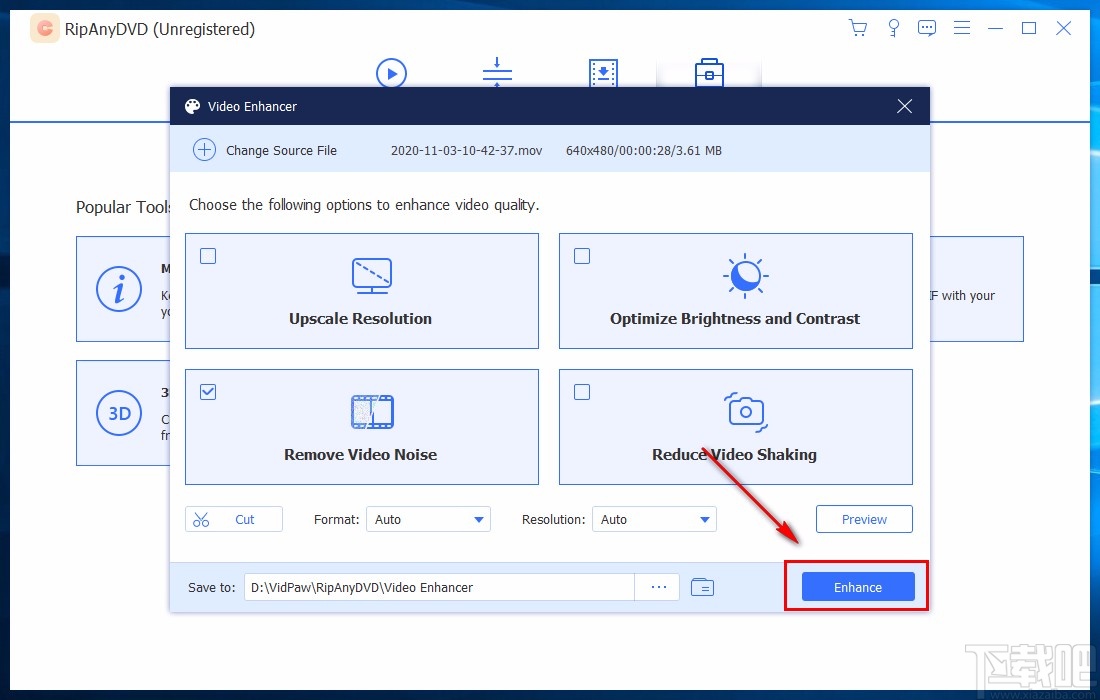Screen dimensions: 1100x700
Task: Click the browse button with three dots
Action: [x=658, y=587]
